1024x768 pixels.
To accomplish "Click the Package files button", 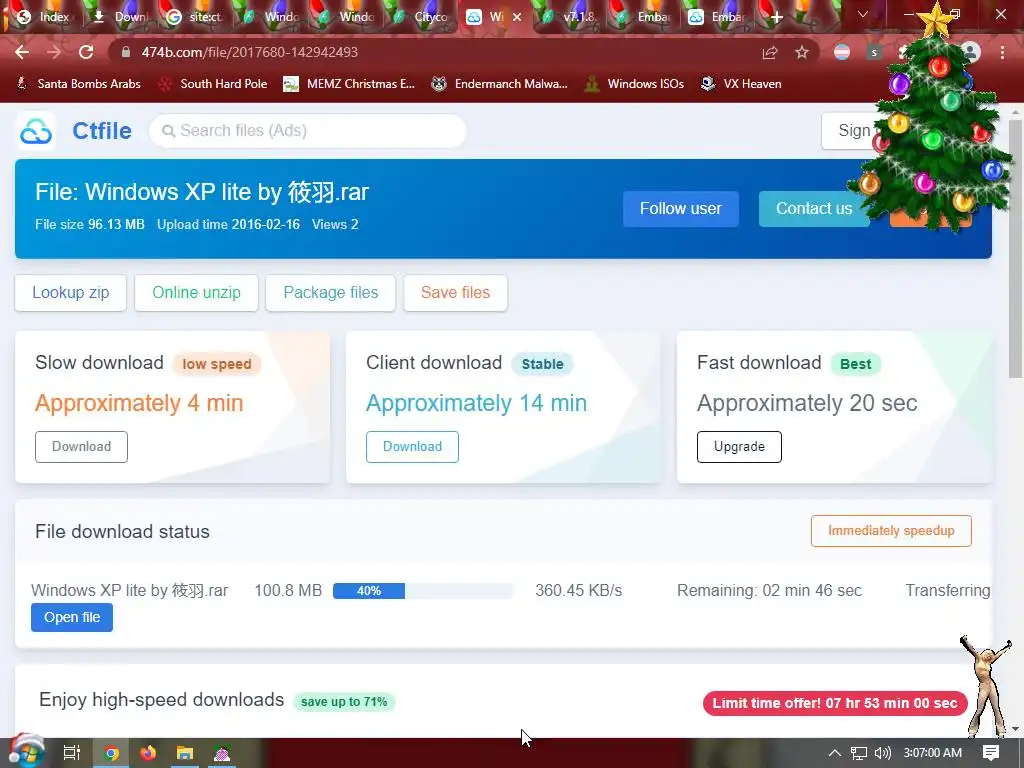I will (x=330, y=293).
